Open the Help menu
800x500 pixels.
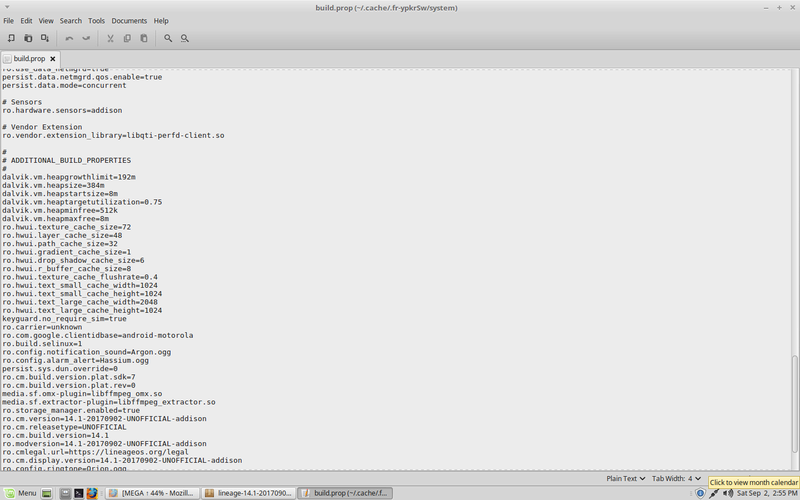[161, 21]
